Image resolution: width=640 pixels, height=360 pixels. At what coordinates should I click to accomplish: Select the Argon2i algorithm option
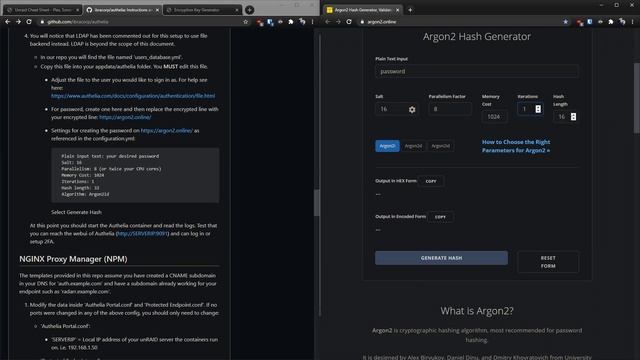coord(387,146)
